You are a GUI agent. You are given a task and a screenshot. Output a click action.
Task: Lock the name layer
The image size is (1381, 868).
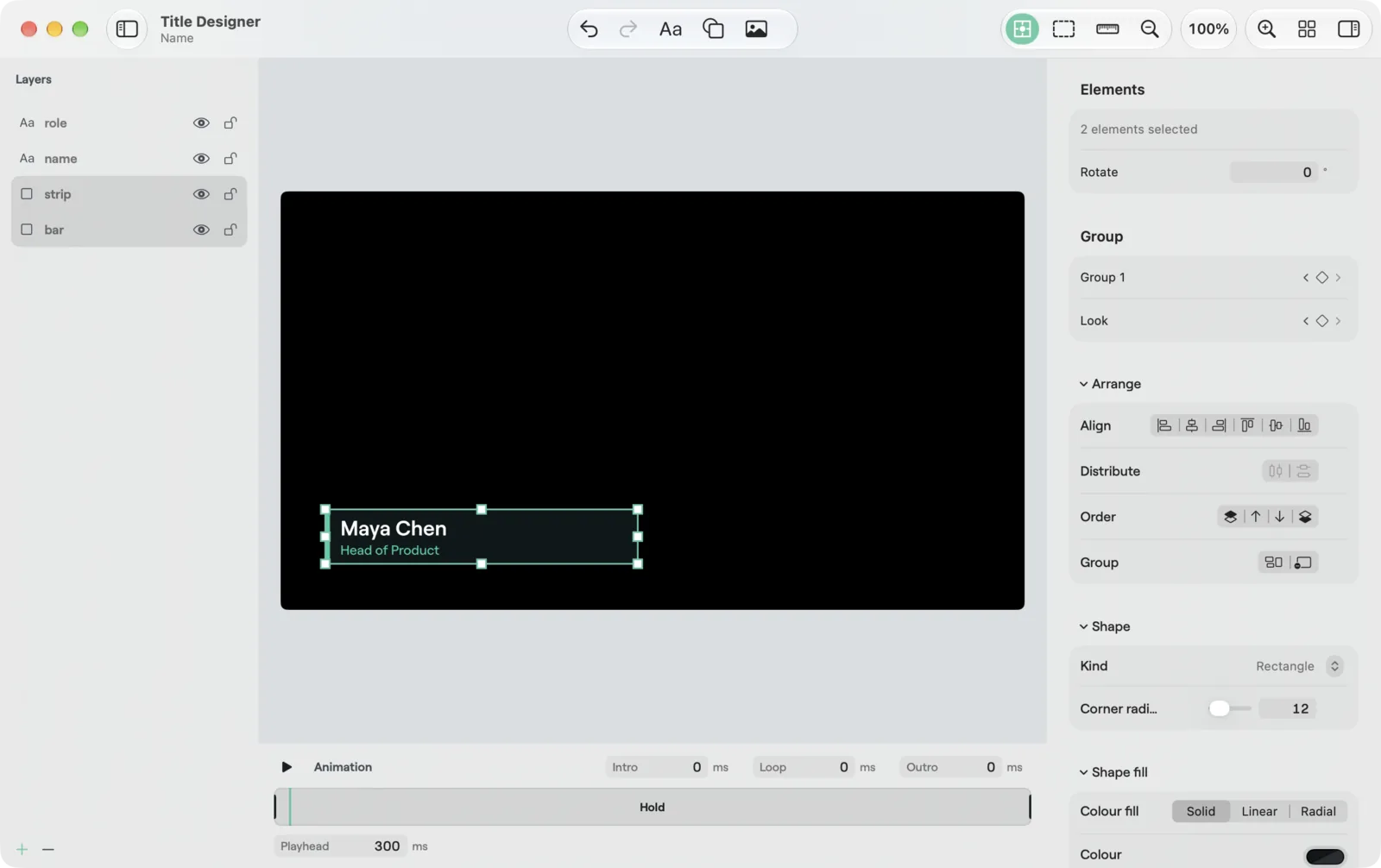pyautogui.click(x=230, y=159)
